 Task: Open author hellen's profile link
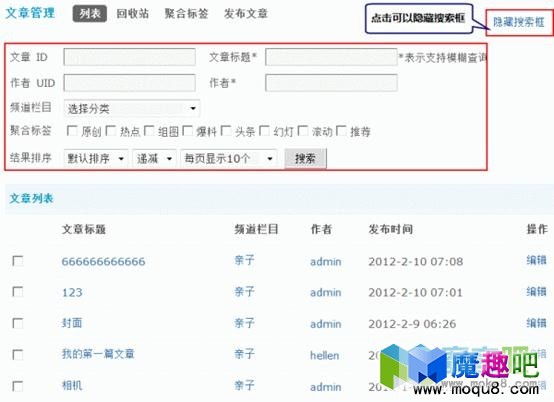coord(325,355)
